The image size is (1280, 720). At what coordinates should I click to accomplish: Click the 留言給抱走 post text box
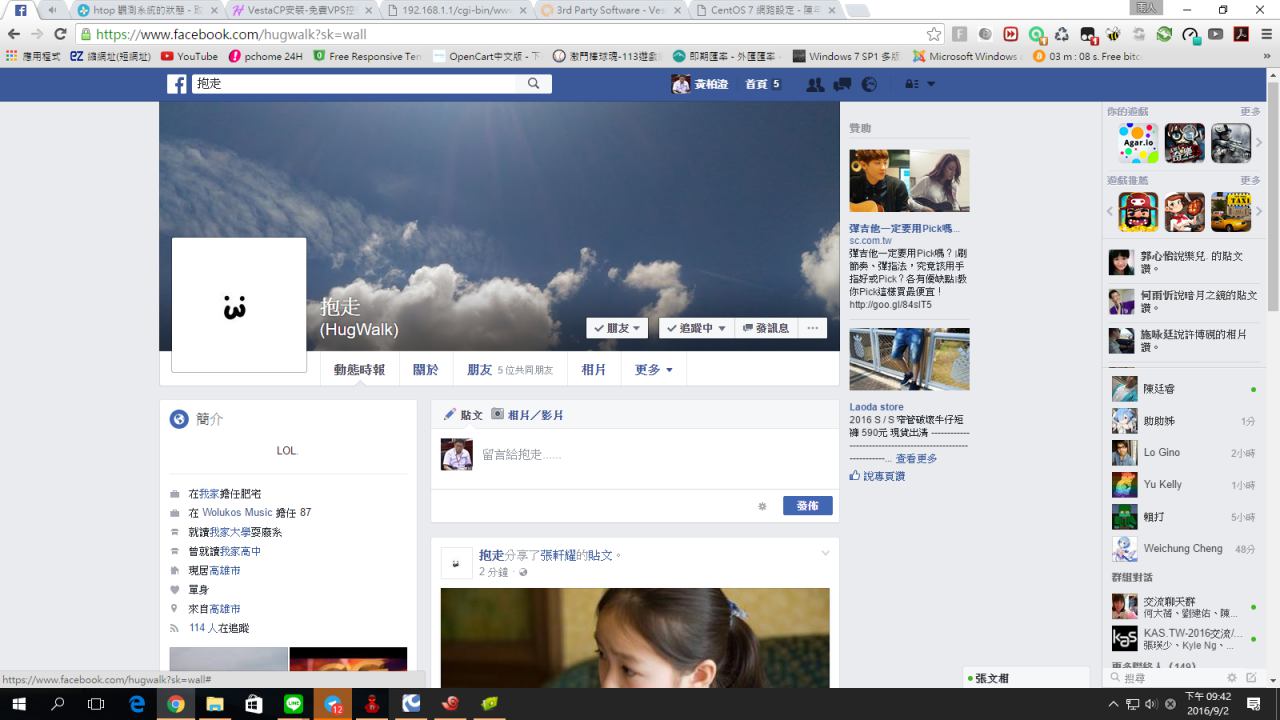pyautogui.click(x=655, y=454)
